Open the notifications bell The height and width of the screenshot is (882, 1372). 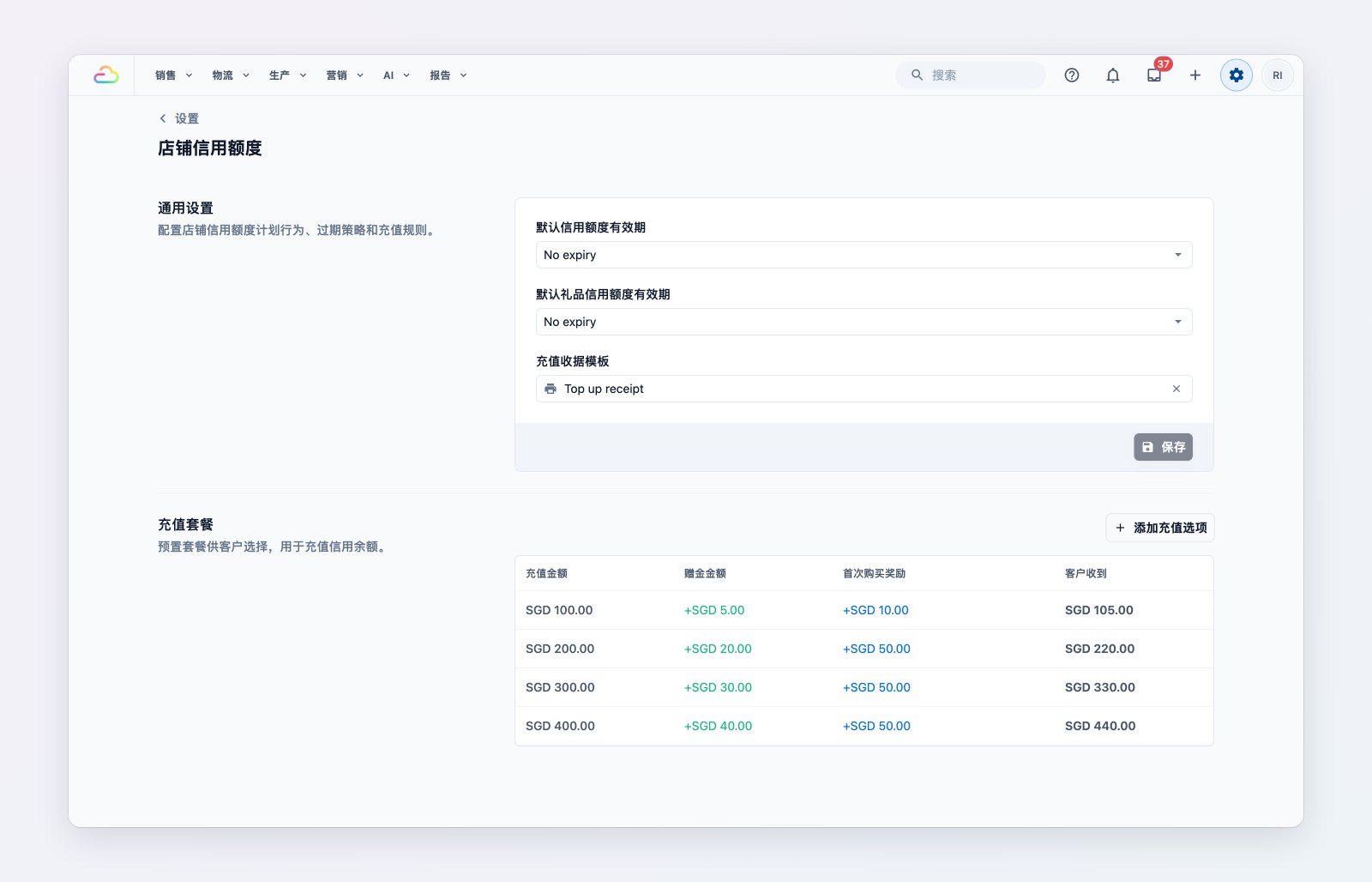[1113, 76]
